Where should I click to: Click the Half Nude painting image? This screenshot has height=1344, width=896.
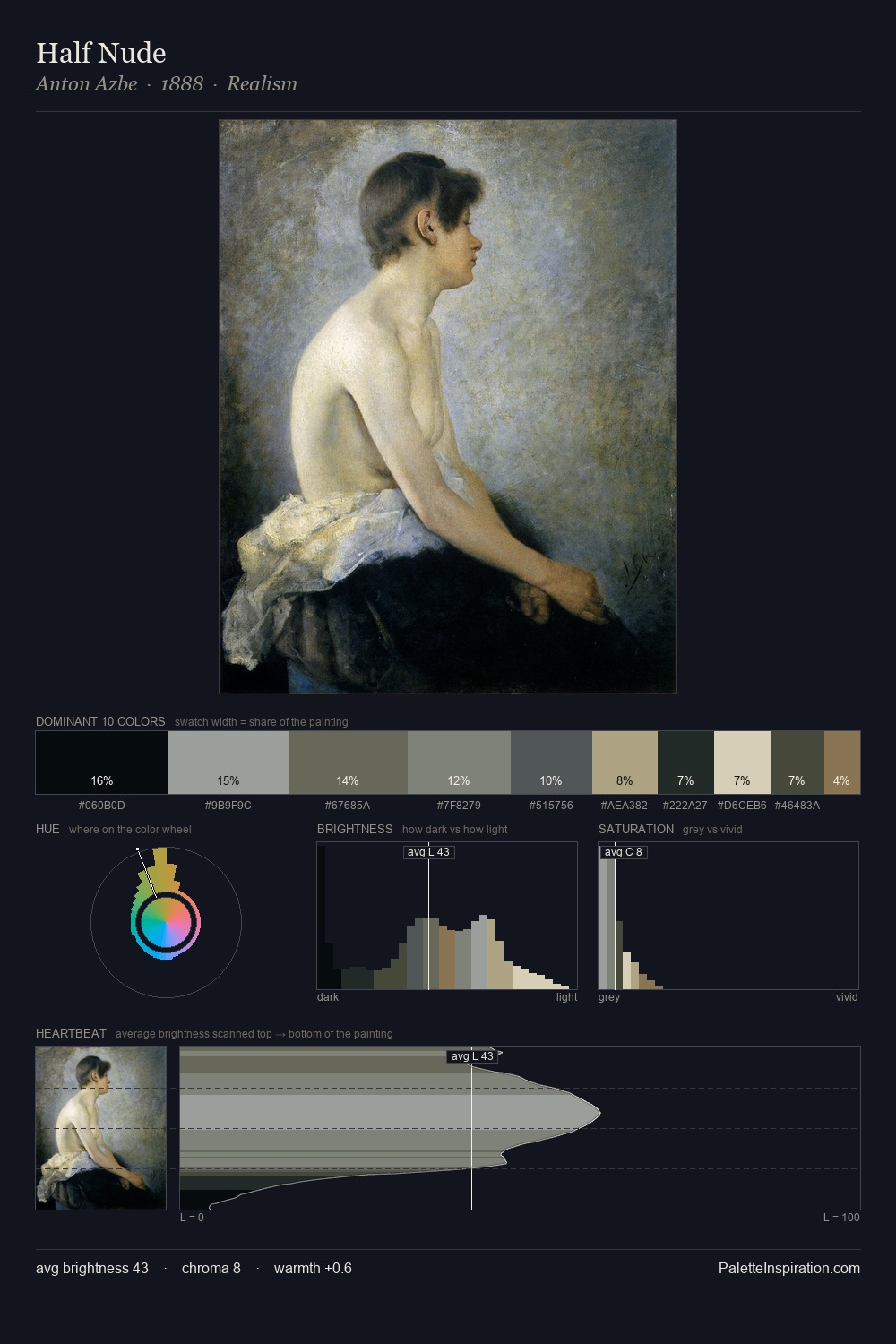(448, 407)
